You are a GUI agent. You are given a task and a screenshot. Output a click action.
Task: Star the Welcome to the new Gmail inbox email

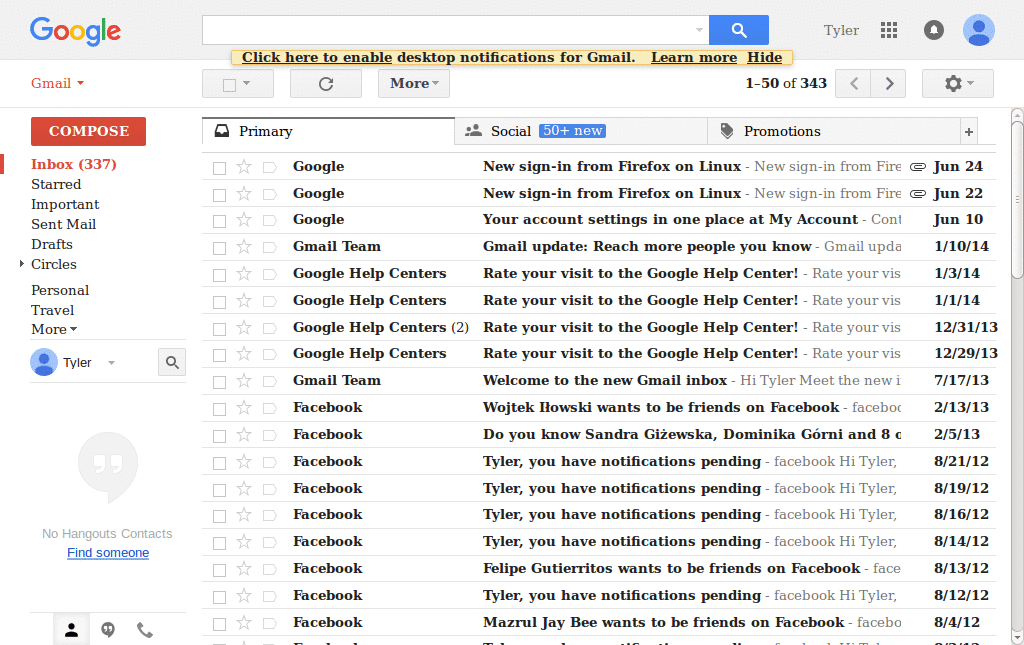(244, 381)
